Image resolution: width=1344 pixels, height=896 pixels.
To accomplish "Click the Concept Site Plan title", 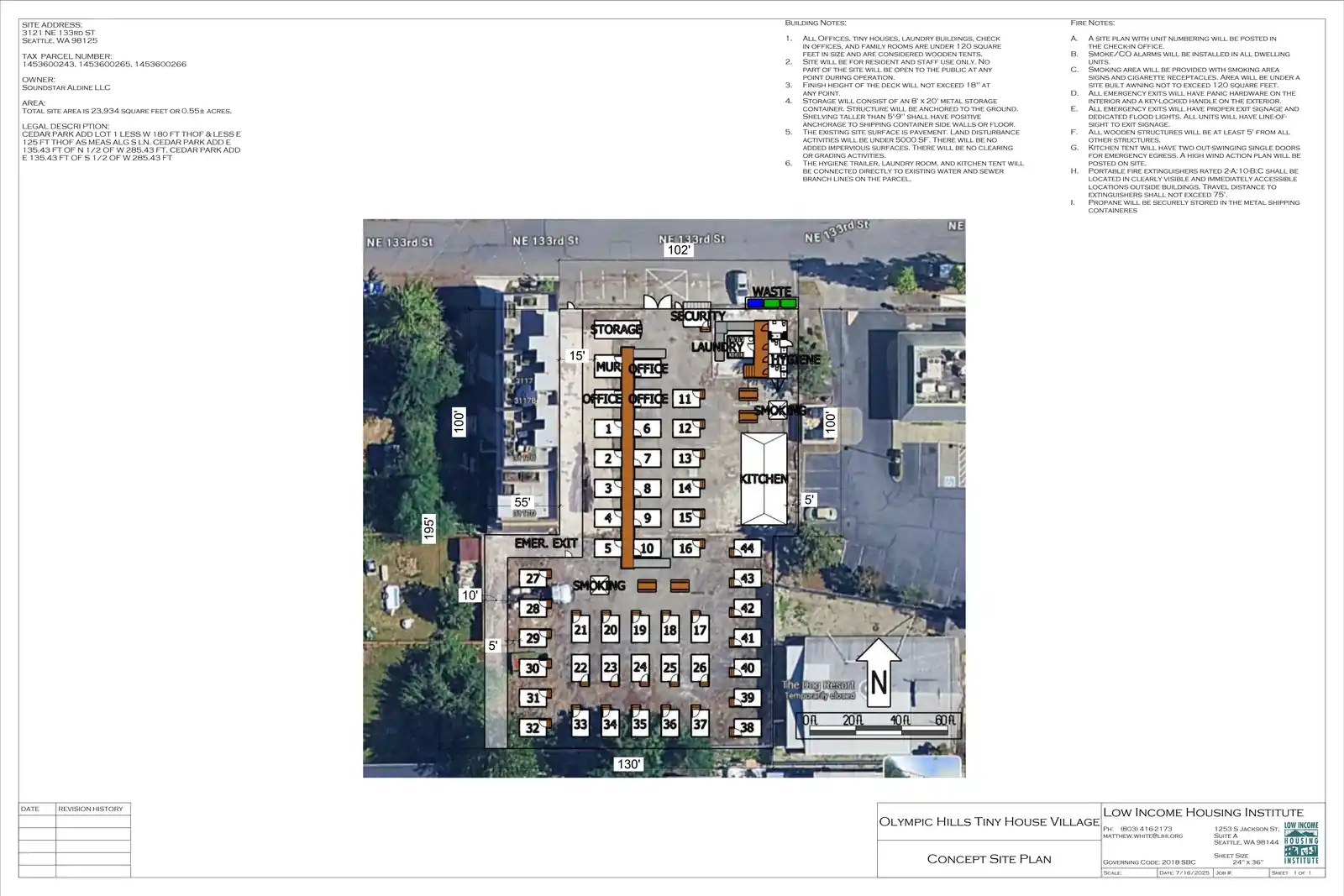I will (x=989, y=858).
